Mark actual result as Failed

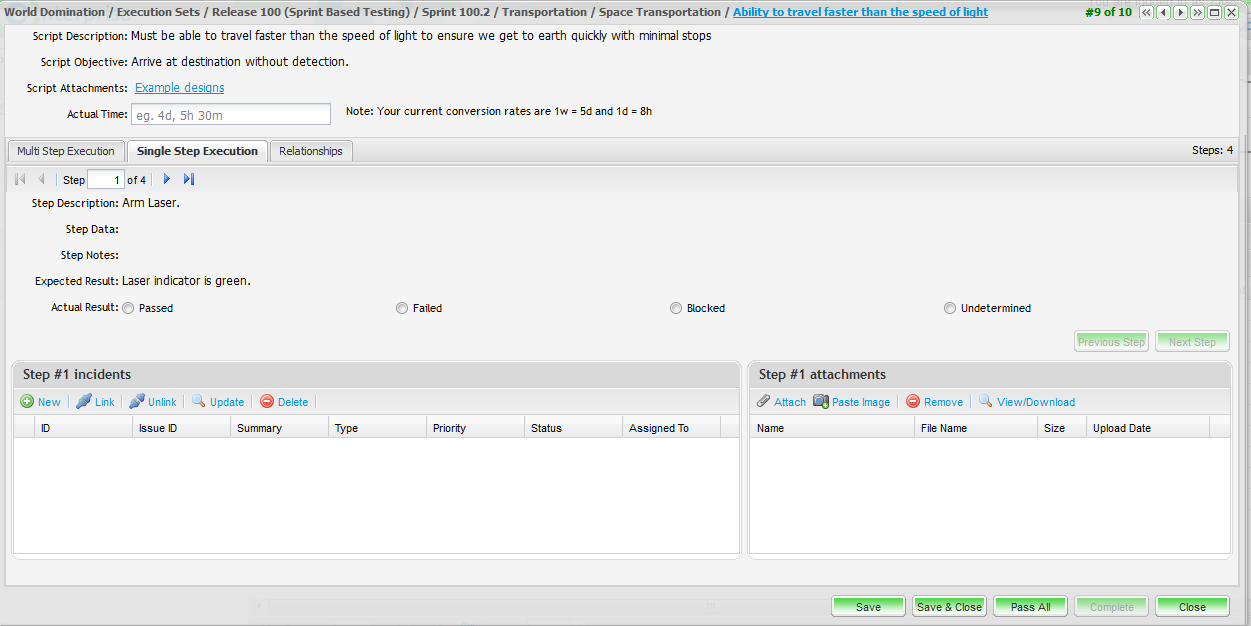click(402, 309)
